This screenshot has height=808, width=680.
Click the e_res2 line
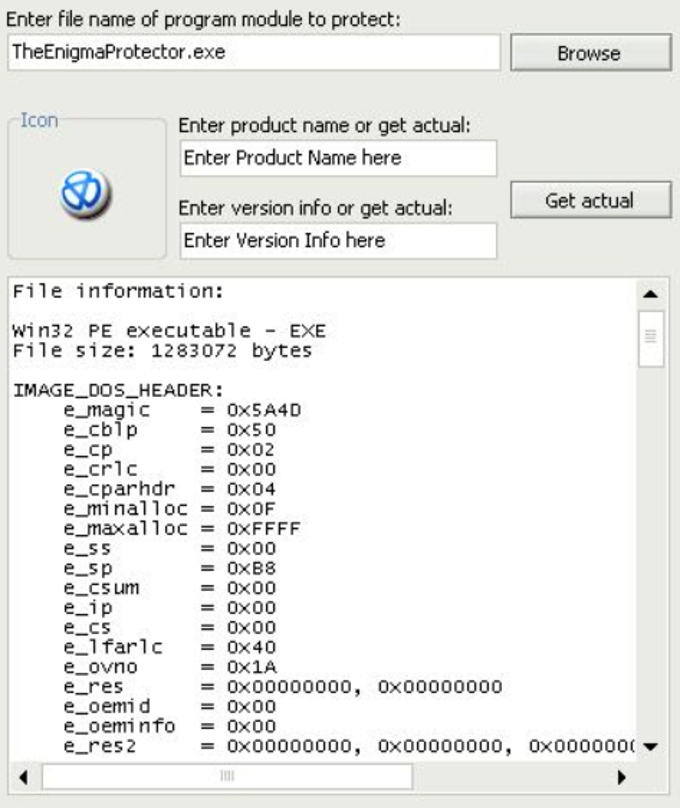349,746
